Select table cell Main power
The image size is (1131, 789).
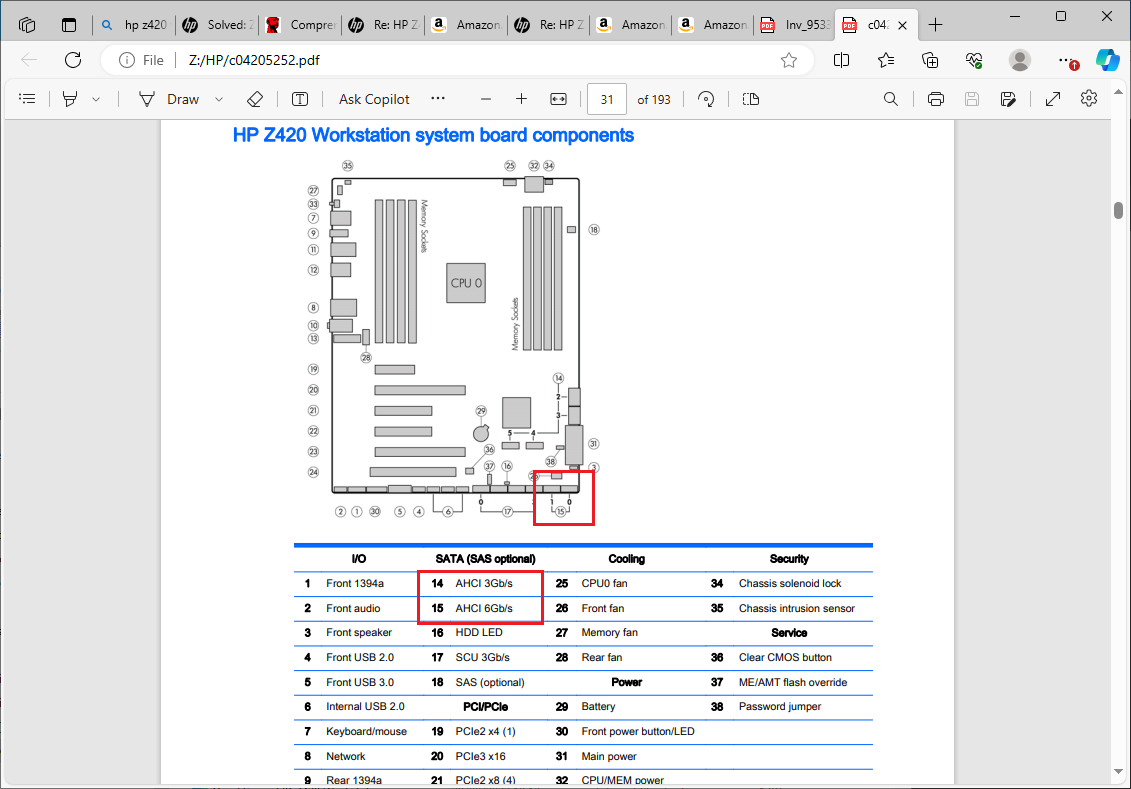point(609,756)
